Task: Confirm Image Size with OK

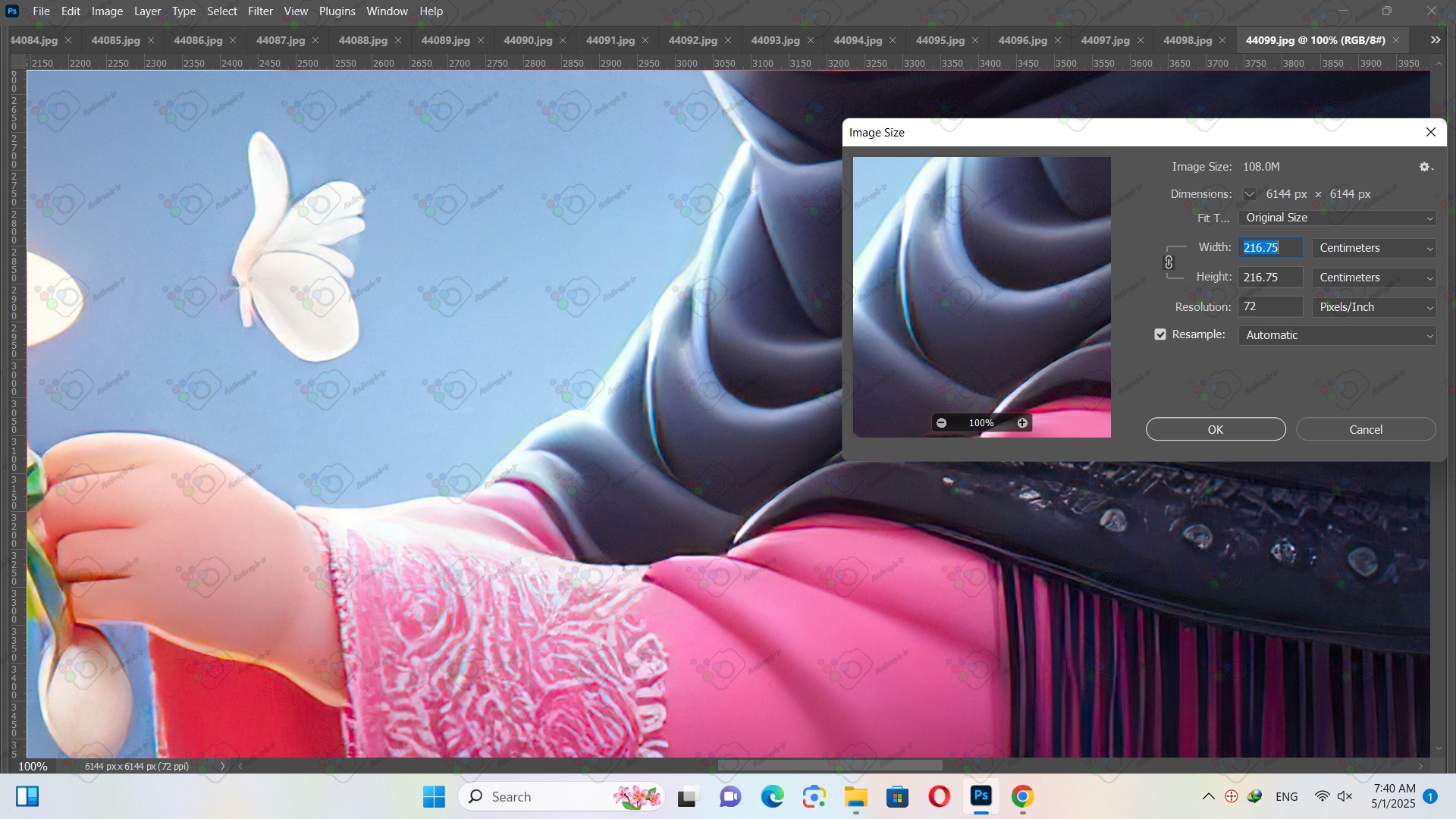Action: click(x=1216, y=429)
